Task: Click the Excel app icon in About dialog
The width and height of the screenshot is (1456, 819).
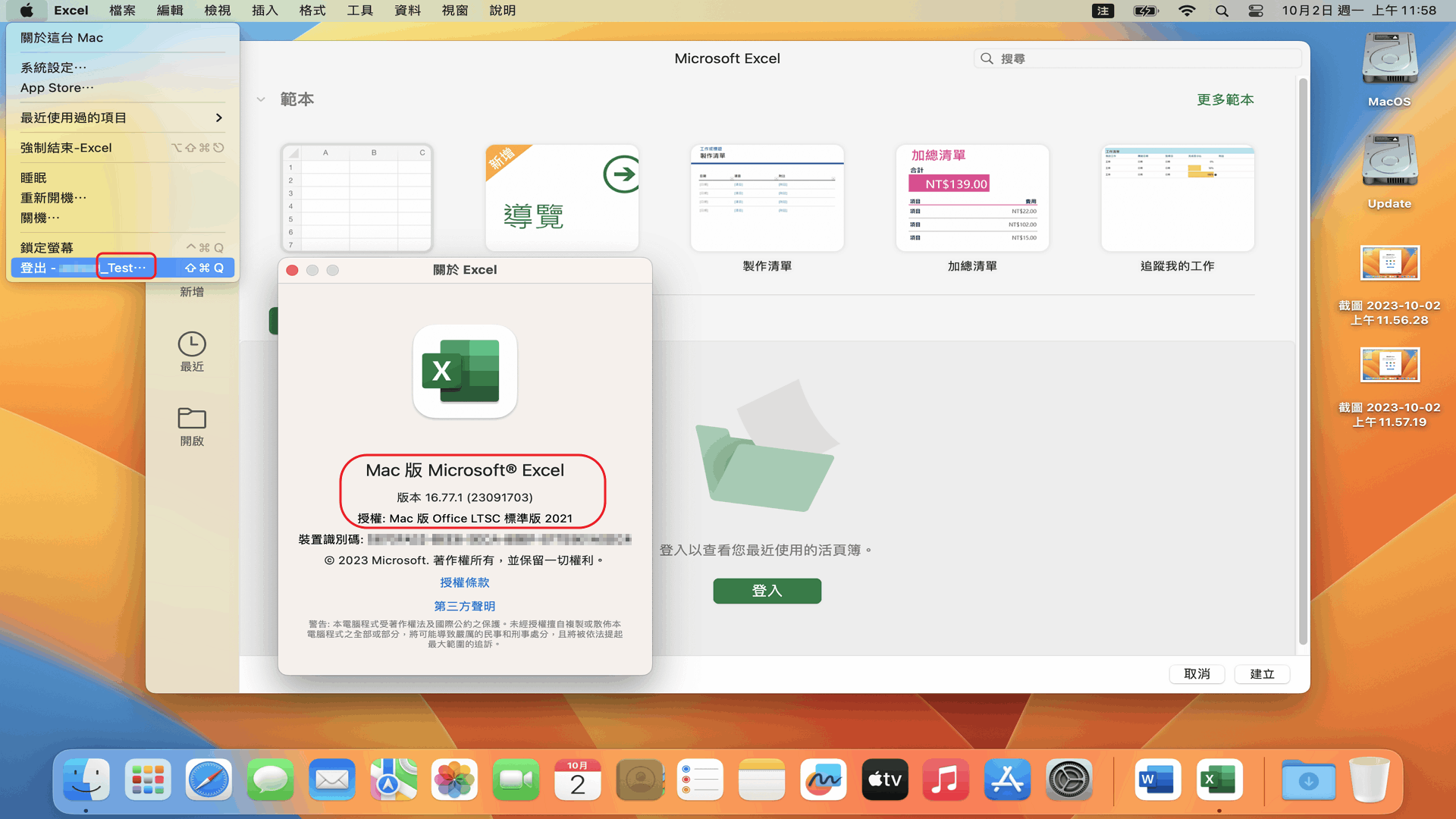Action: [x=465, y=372]
